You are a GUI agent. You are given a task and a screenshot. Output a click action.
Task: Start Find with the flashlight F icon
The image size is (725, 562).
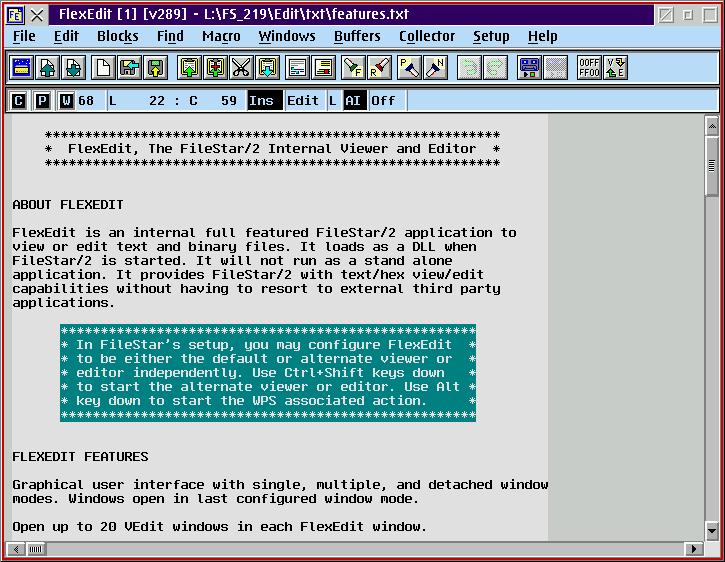353,68
